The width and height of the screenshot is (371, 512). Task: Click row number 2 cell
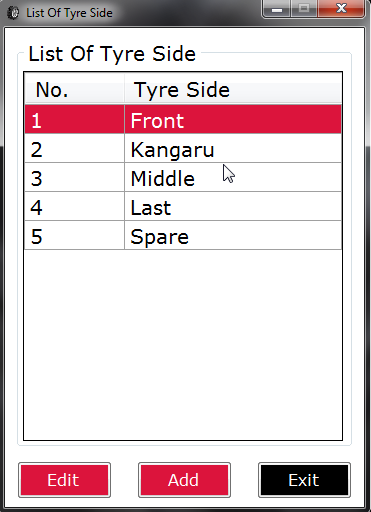(74, 148)
